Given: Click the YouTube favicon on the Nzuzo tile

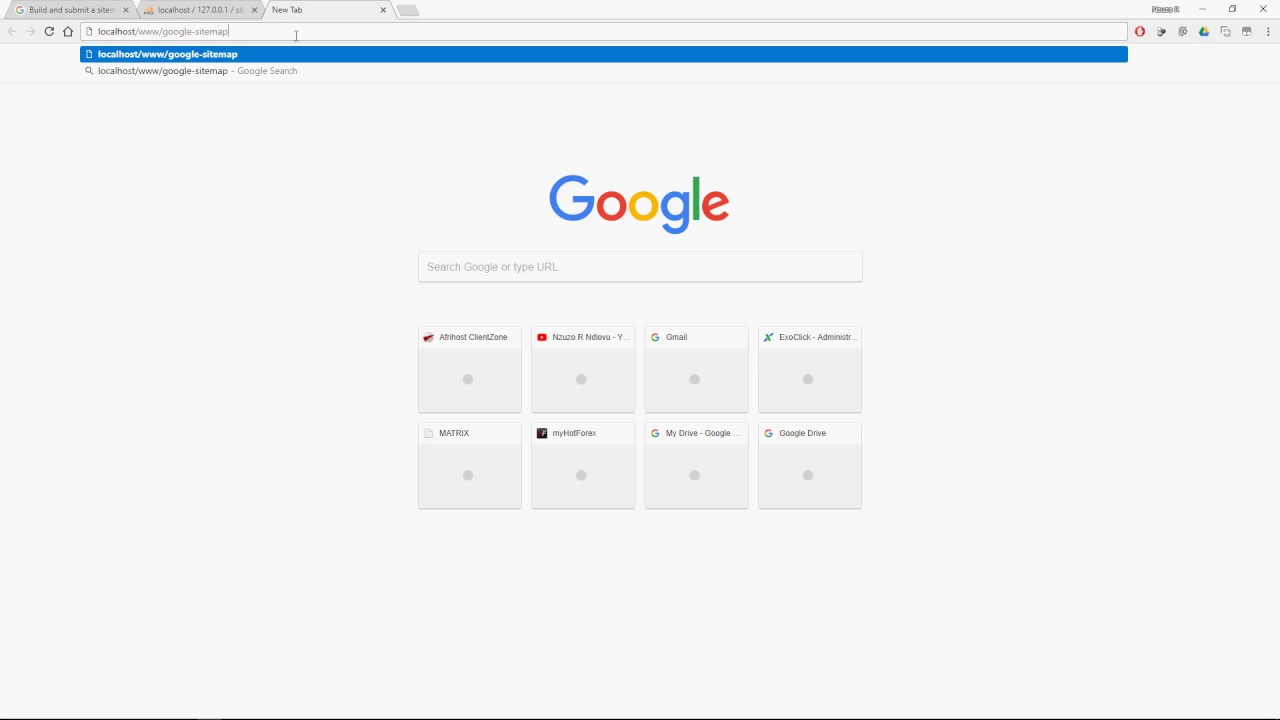Looking at the screenshot, I should [x=542, y=337].
